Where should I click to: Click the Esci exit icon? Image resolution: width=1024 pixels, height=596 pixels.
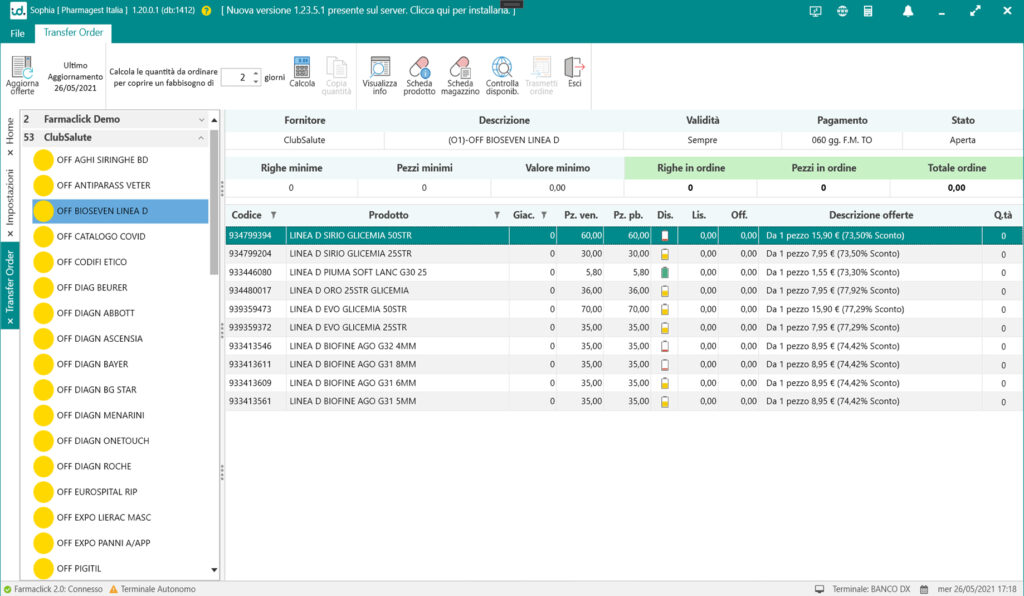(x=574, y=68)
